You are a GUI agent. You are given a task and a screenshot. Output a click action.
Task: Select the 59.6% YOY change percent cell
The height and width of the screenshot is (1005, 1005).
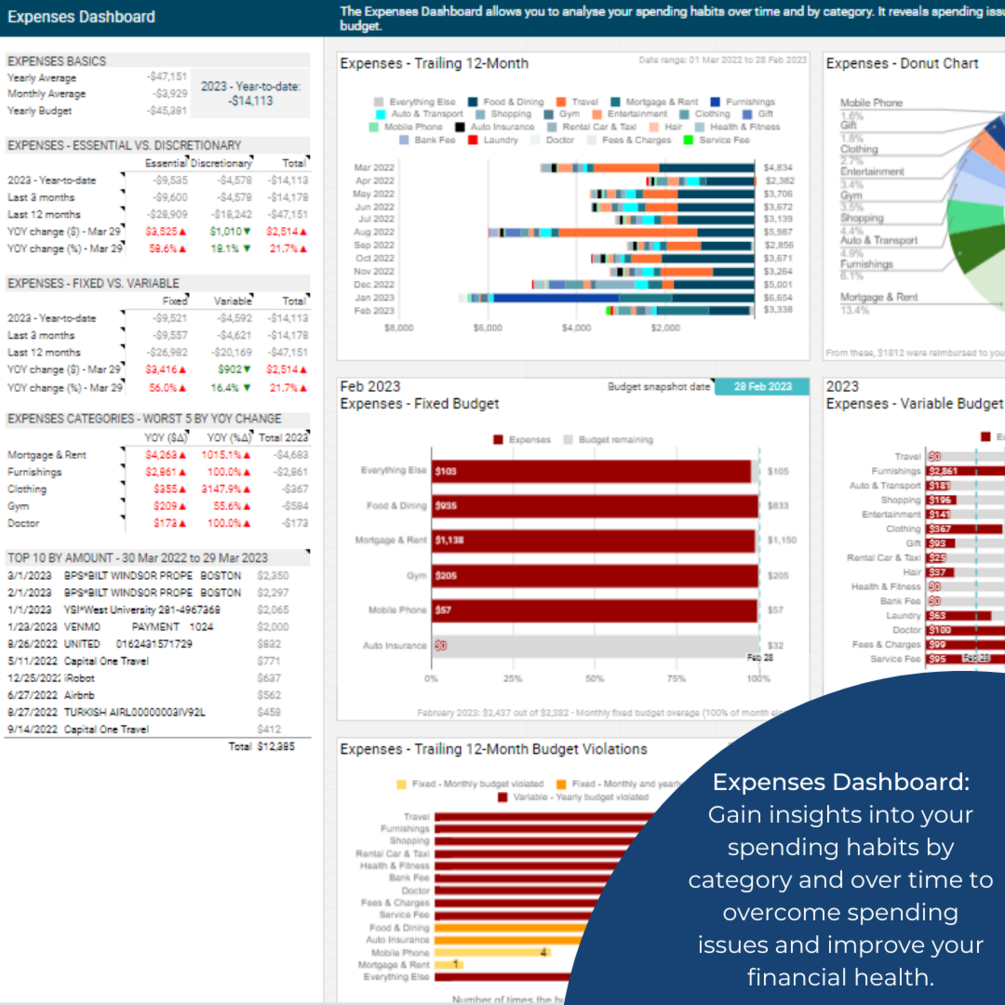167,249
